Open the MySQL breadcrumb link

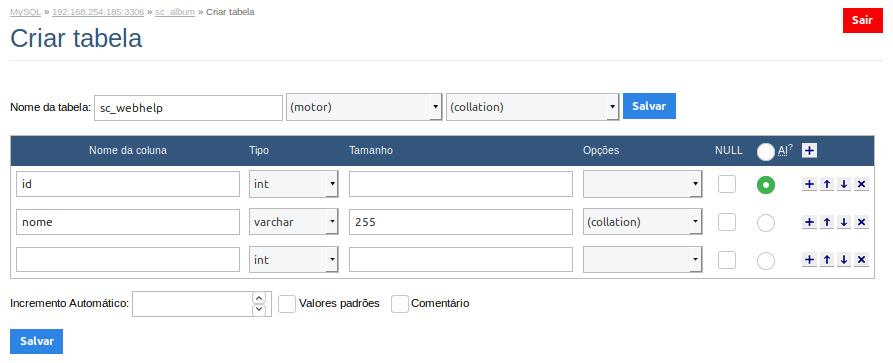(x=26, y=12)
